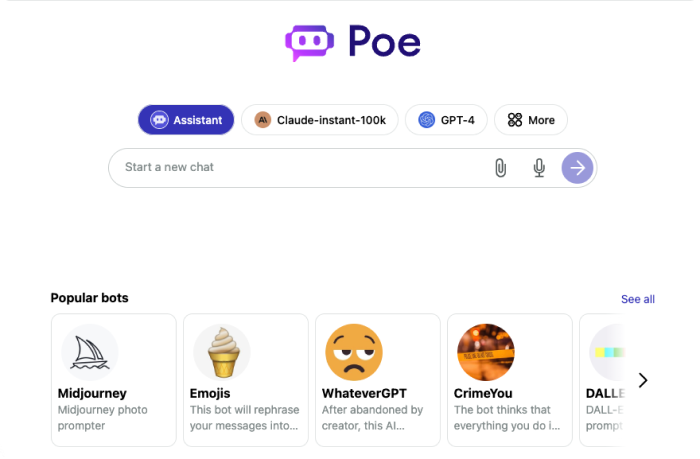Image resolution: width=700 pixels, height=459 pixels.
Task: Focus the Start a new chat field
Action: [x=299, y=168]
